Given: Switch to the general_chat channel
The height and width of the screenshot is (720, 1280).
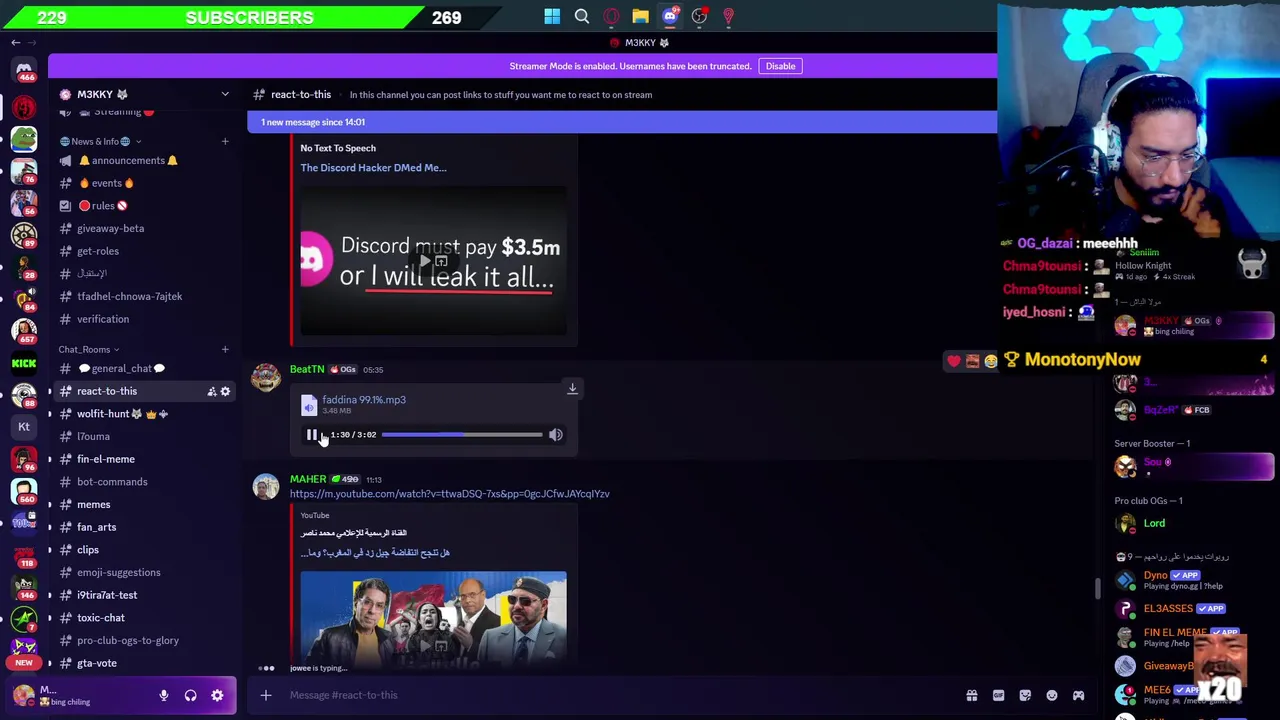Looking at the screenshot, I should click(x=121, y=368).
